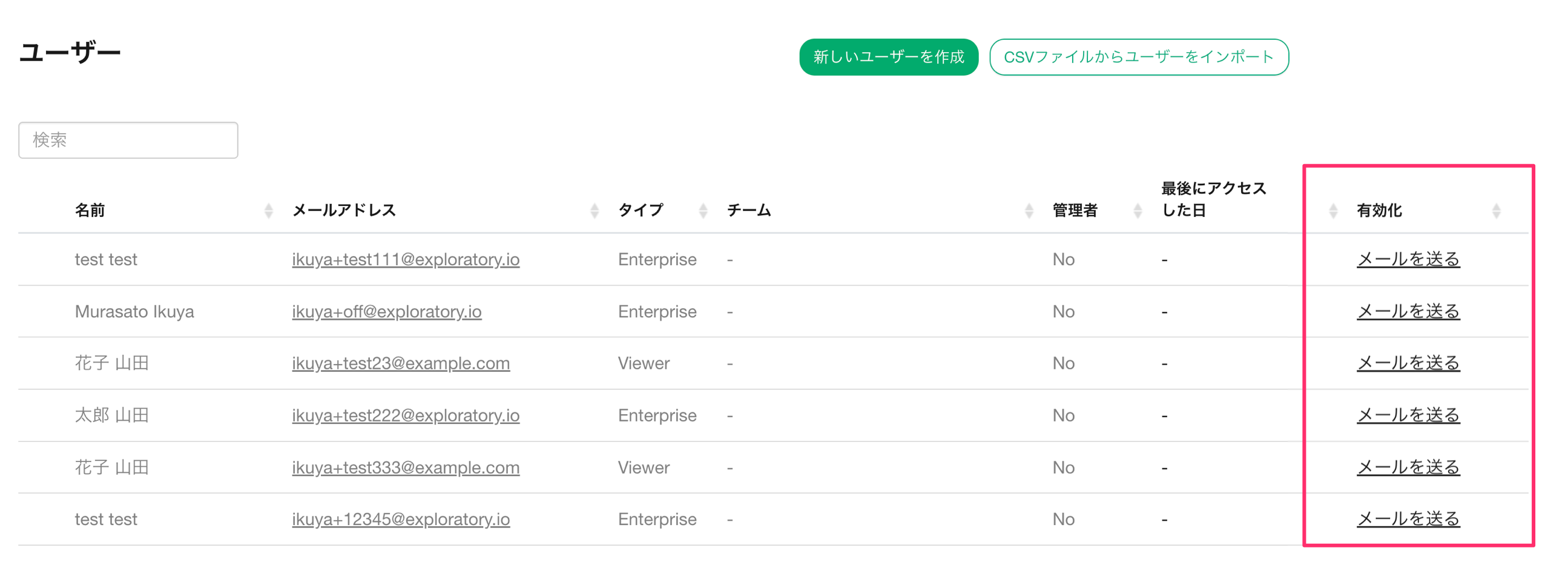Open ikuya+test111@exploratory.io email link
The image size is (1568, 568).
[x=406, y=259]
